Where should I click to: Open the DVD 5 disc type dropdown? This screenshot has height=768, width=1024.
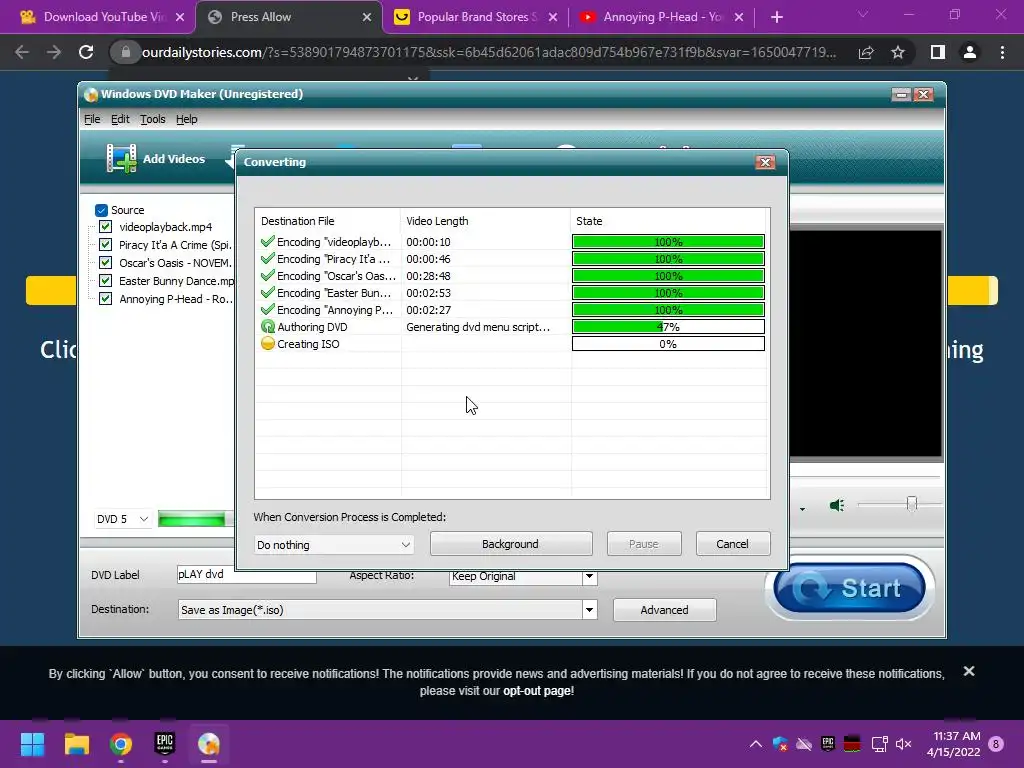123,519
